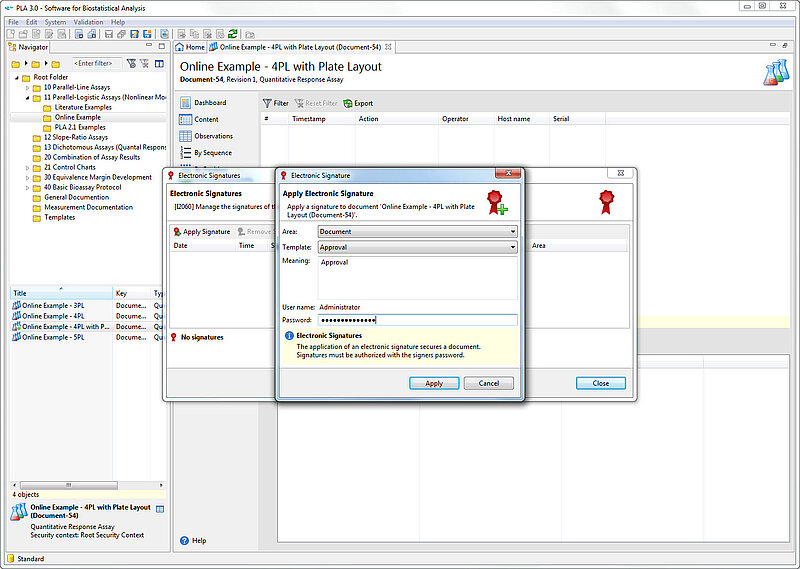Click Apply in the Electronic Signature dialog
Screen dimensions: 800x569
pos(434,383)
